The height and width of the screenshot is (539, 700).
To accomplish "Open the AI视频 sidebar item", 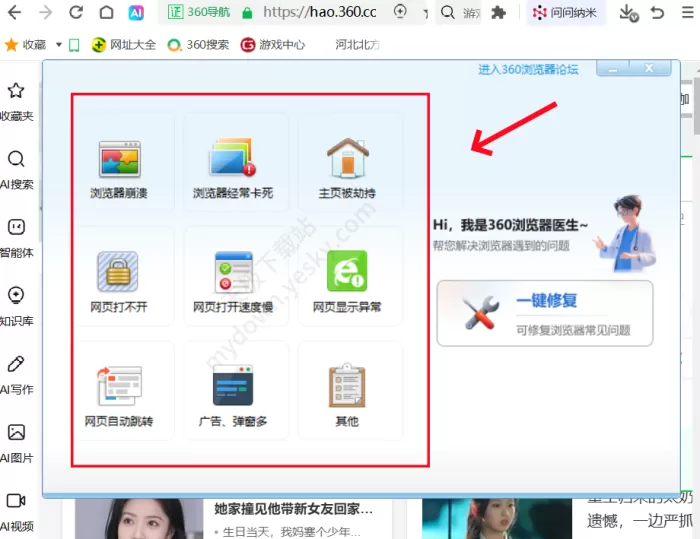I will (17, 512).
